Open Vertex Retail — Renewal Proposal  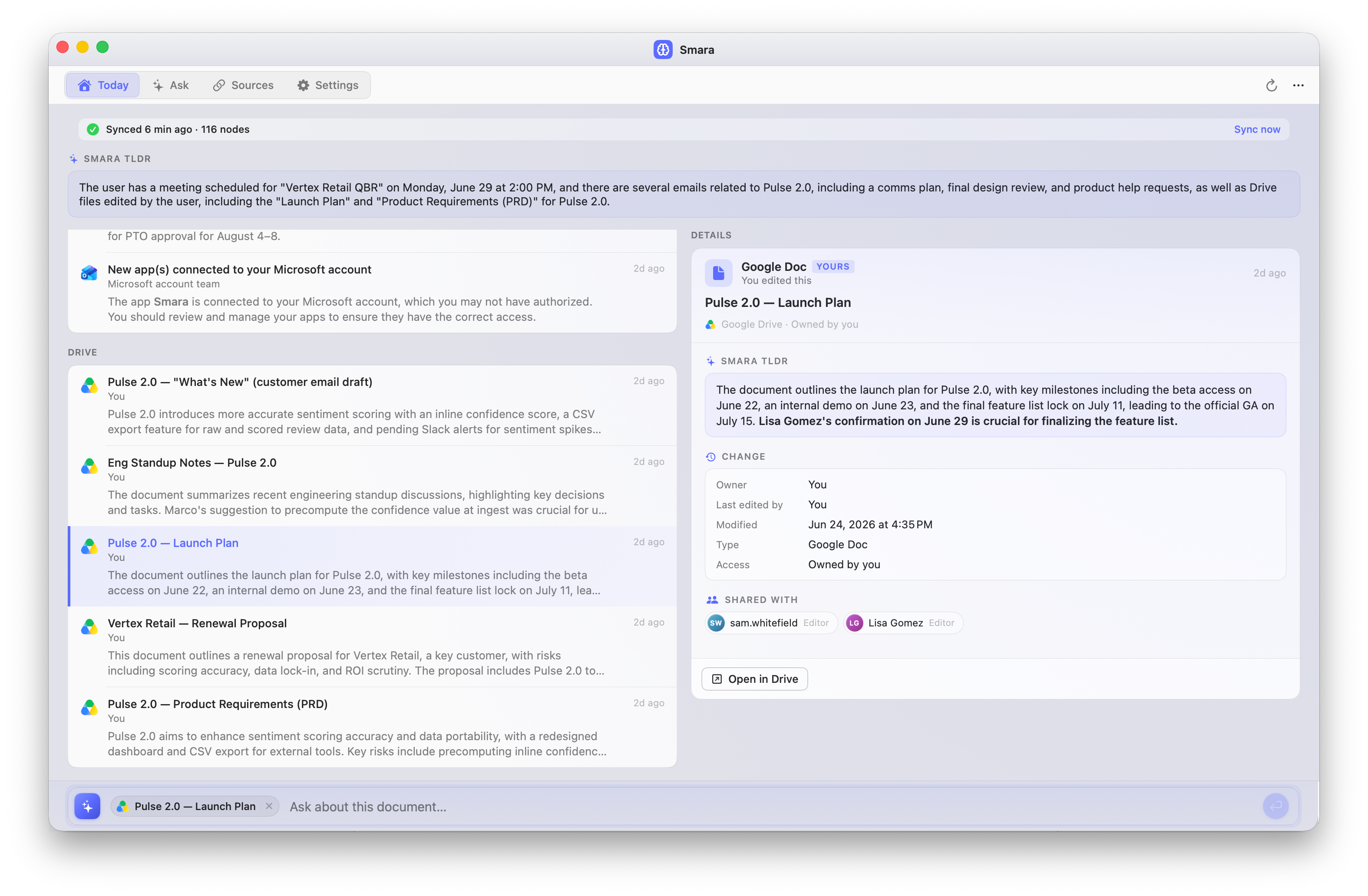372,646
